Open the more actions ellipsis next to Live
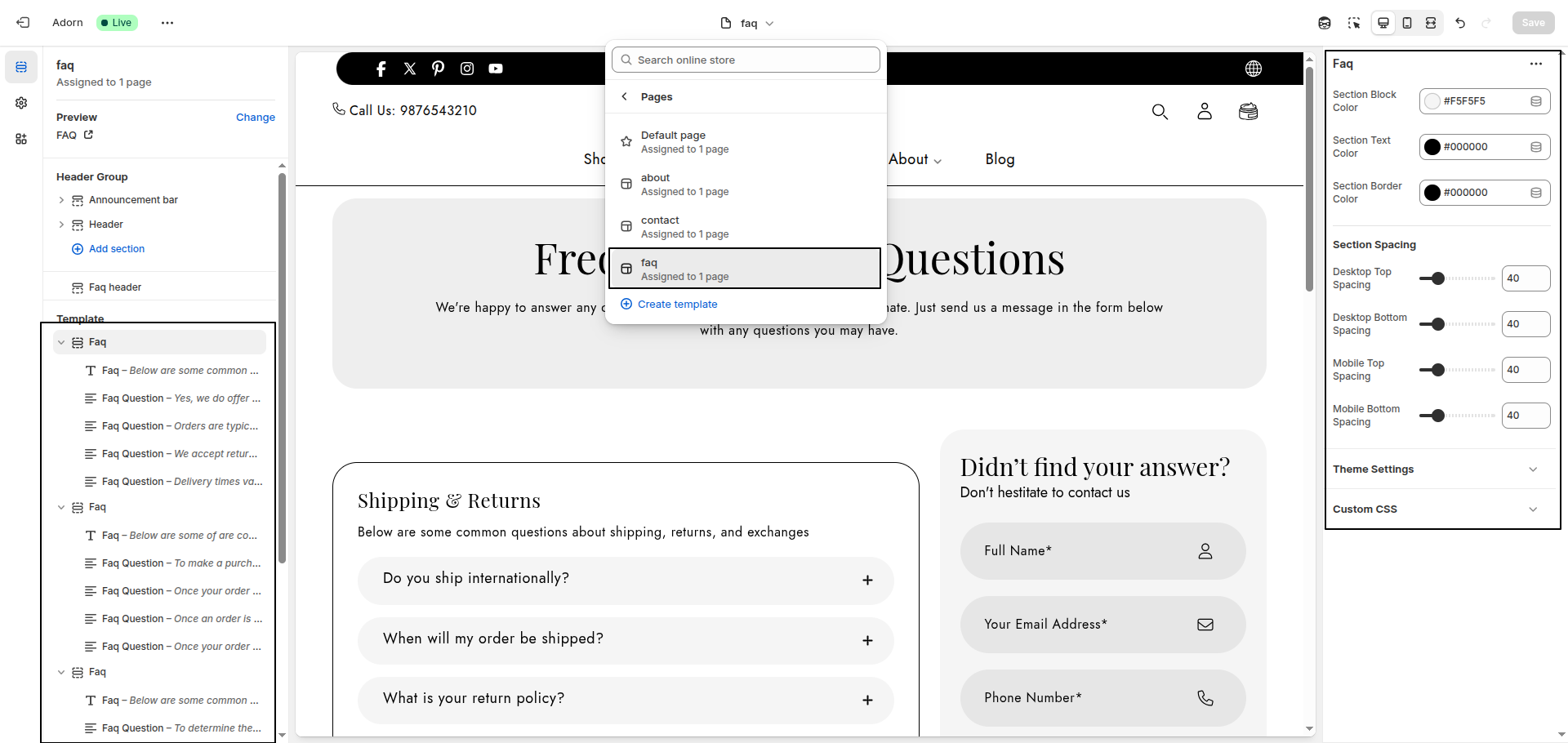Screen dimensions: 1568x743 click(x=167, y=23)
